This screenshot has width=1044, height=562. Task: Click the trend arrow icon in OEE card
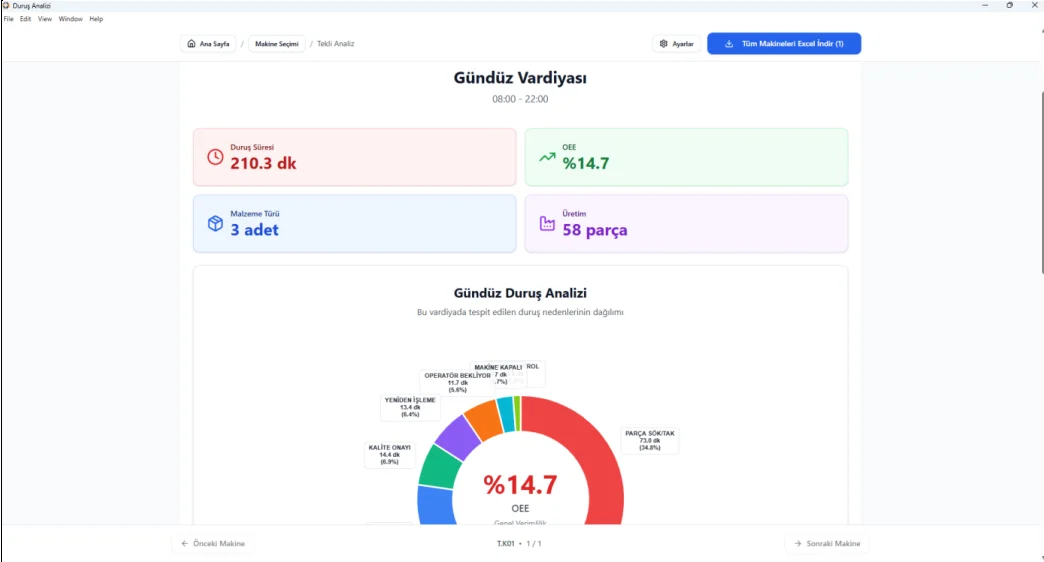coord(547,157)
